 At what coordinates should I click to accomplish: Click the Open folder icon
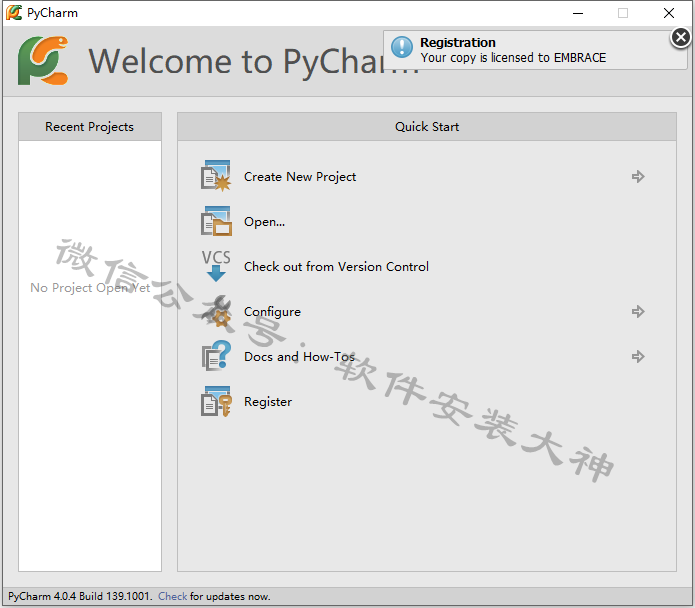(216, 221)
